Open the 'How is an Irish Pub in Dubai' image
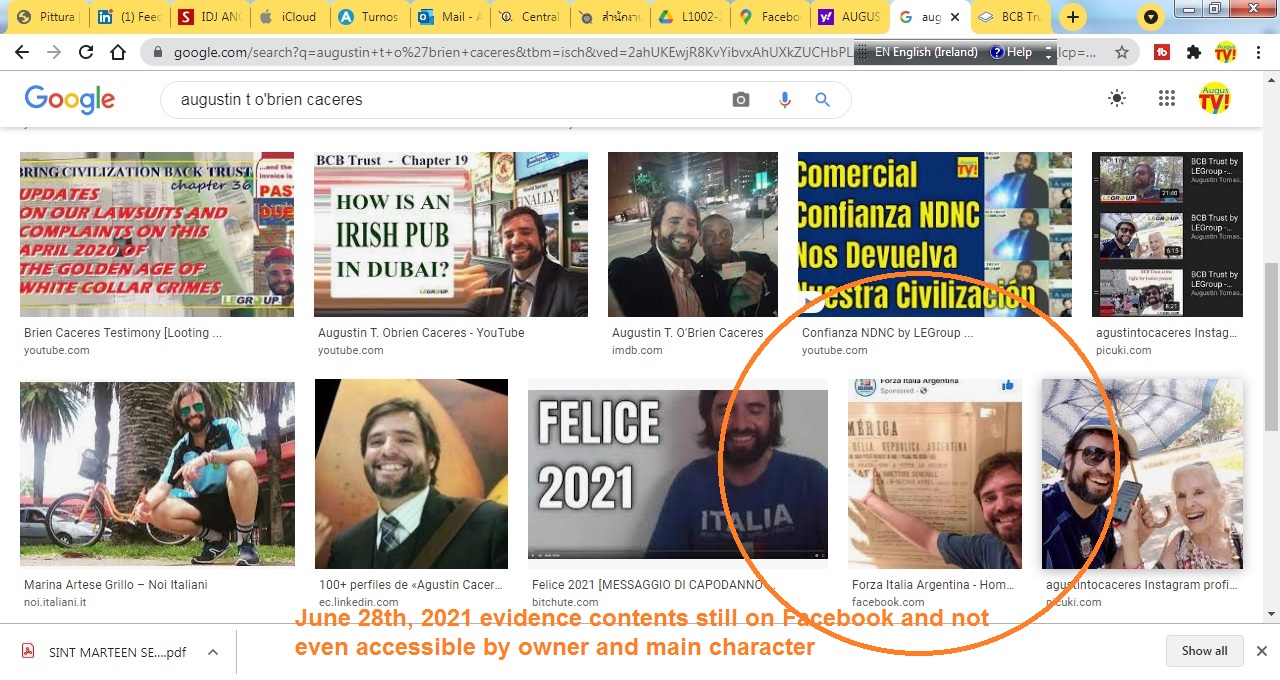1280x680 pixels. point(451,234)
